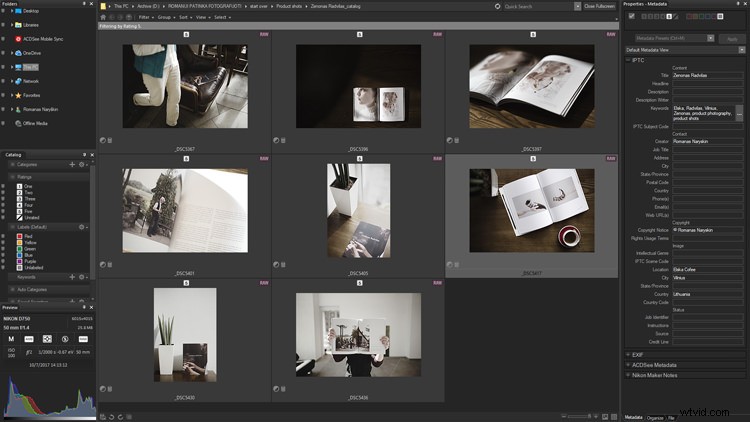Viewport: 750px width, 422px height.
Task: Toggle the Easy-Select marker beside the Network folder
Action: (x=3, y=81)
